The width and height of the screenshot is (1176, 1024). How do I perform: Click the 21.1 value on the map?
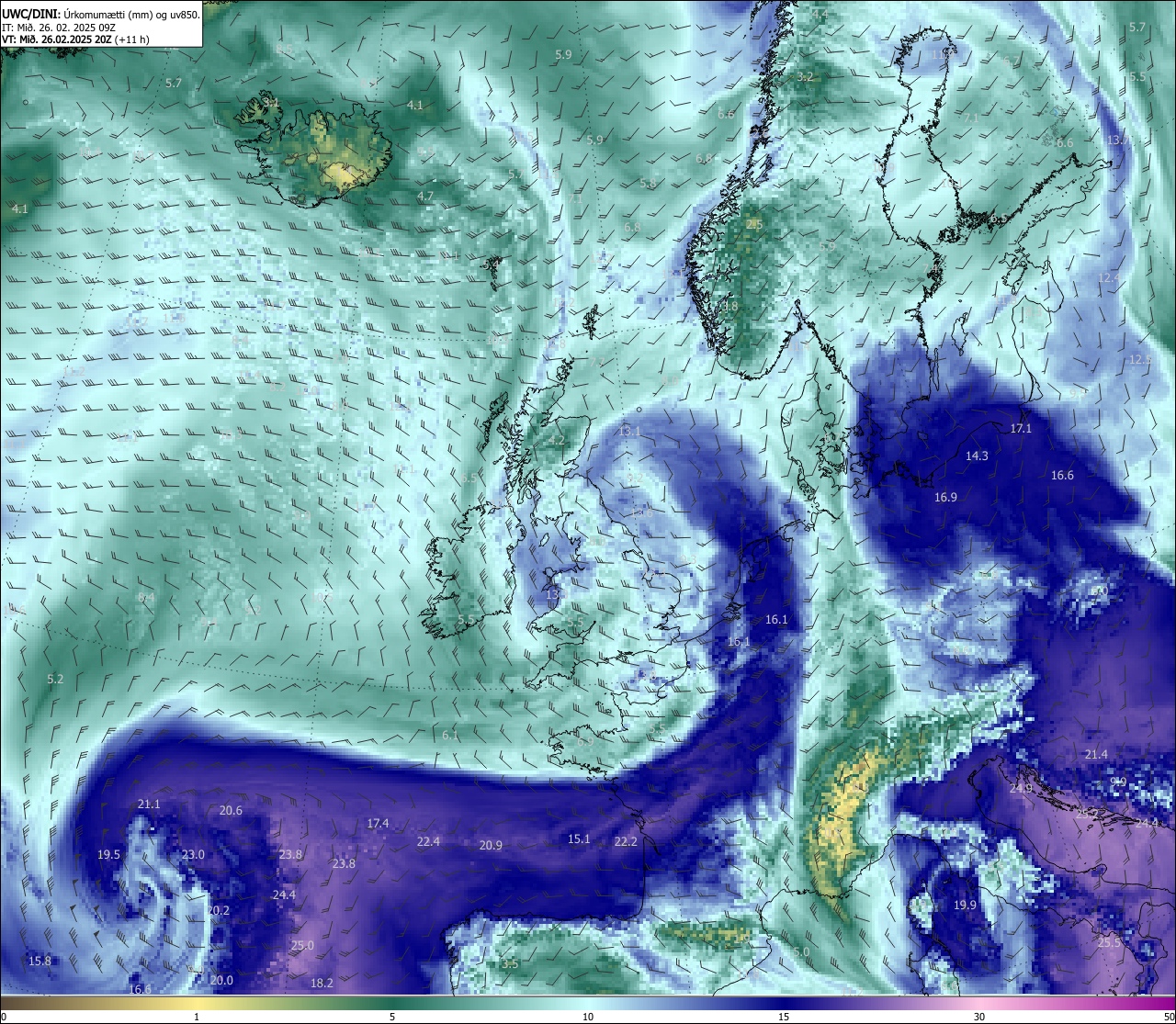coord(149,805)
